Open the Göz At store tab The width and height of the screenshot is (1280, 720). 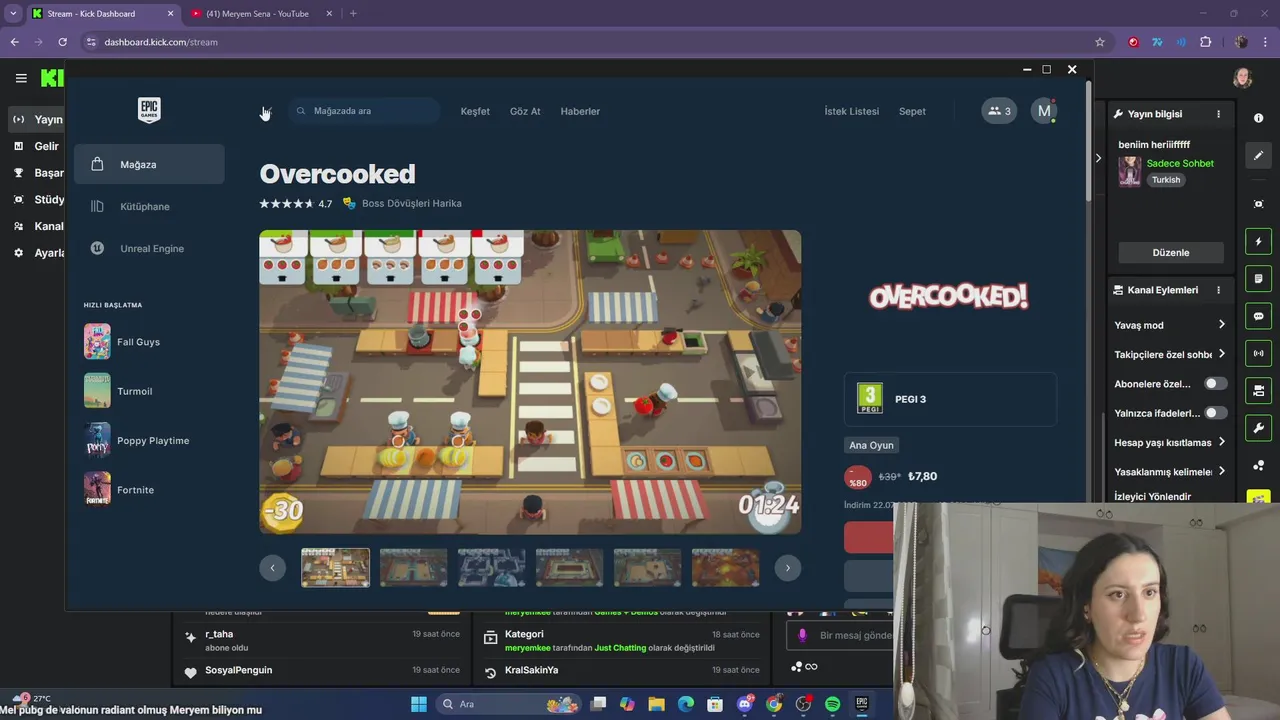(x=525, y=111)
